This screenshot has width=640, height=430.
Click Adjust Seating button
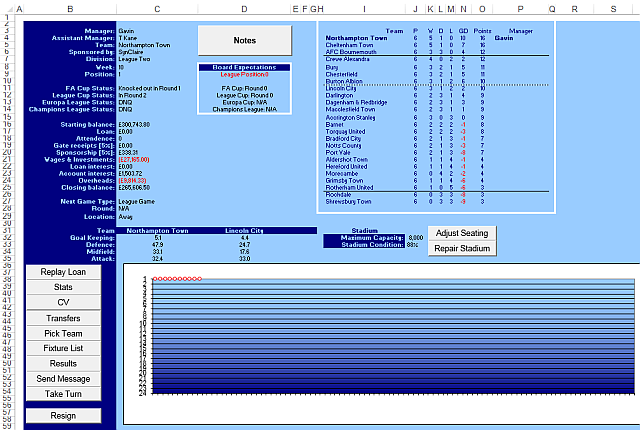click(462, 233)
